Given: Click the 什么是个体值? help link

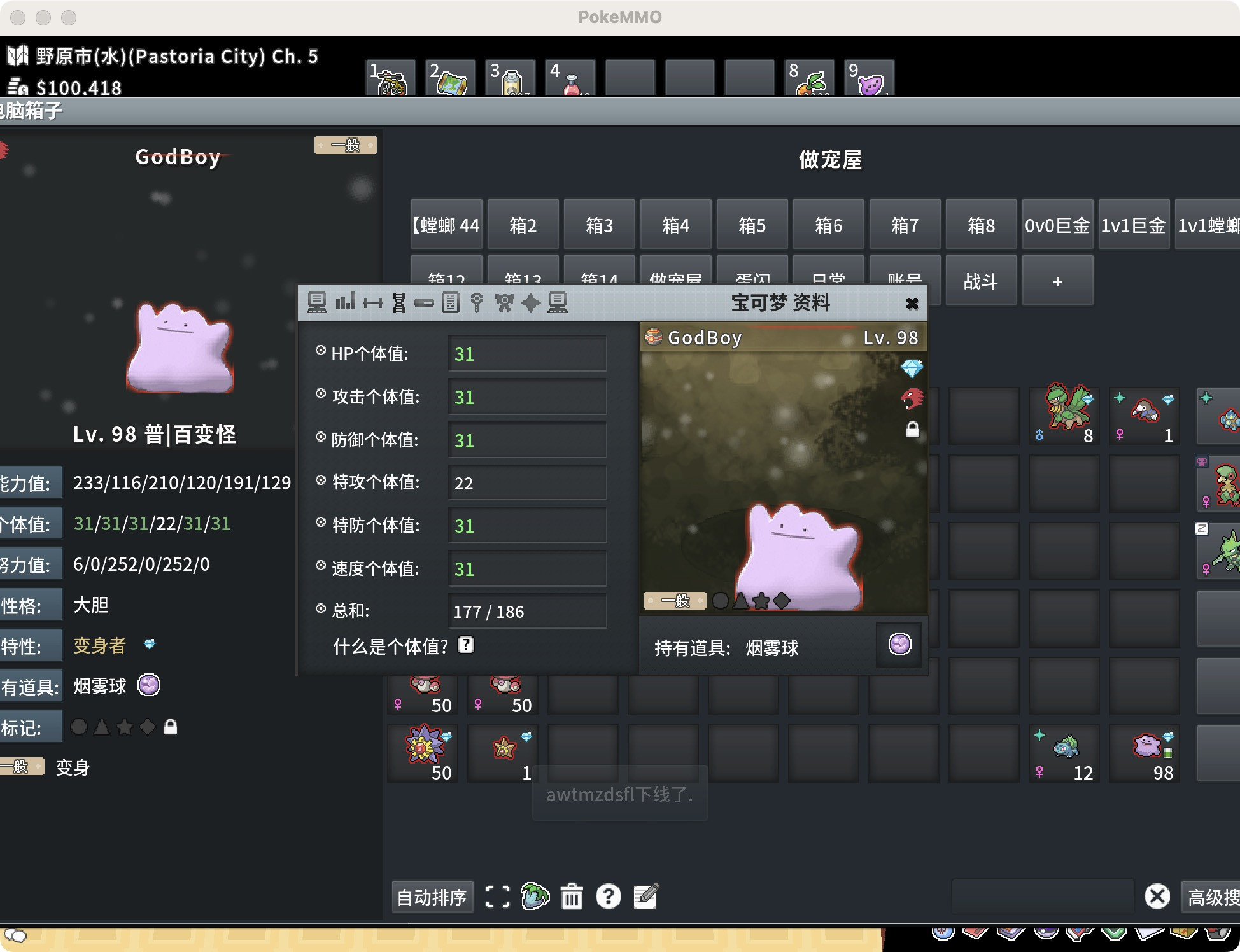Looking at the screenshot, I should 391,647.
